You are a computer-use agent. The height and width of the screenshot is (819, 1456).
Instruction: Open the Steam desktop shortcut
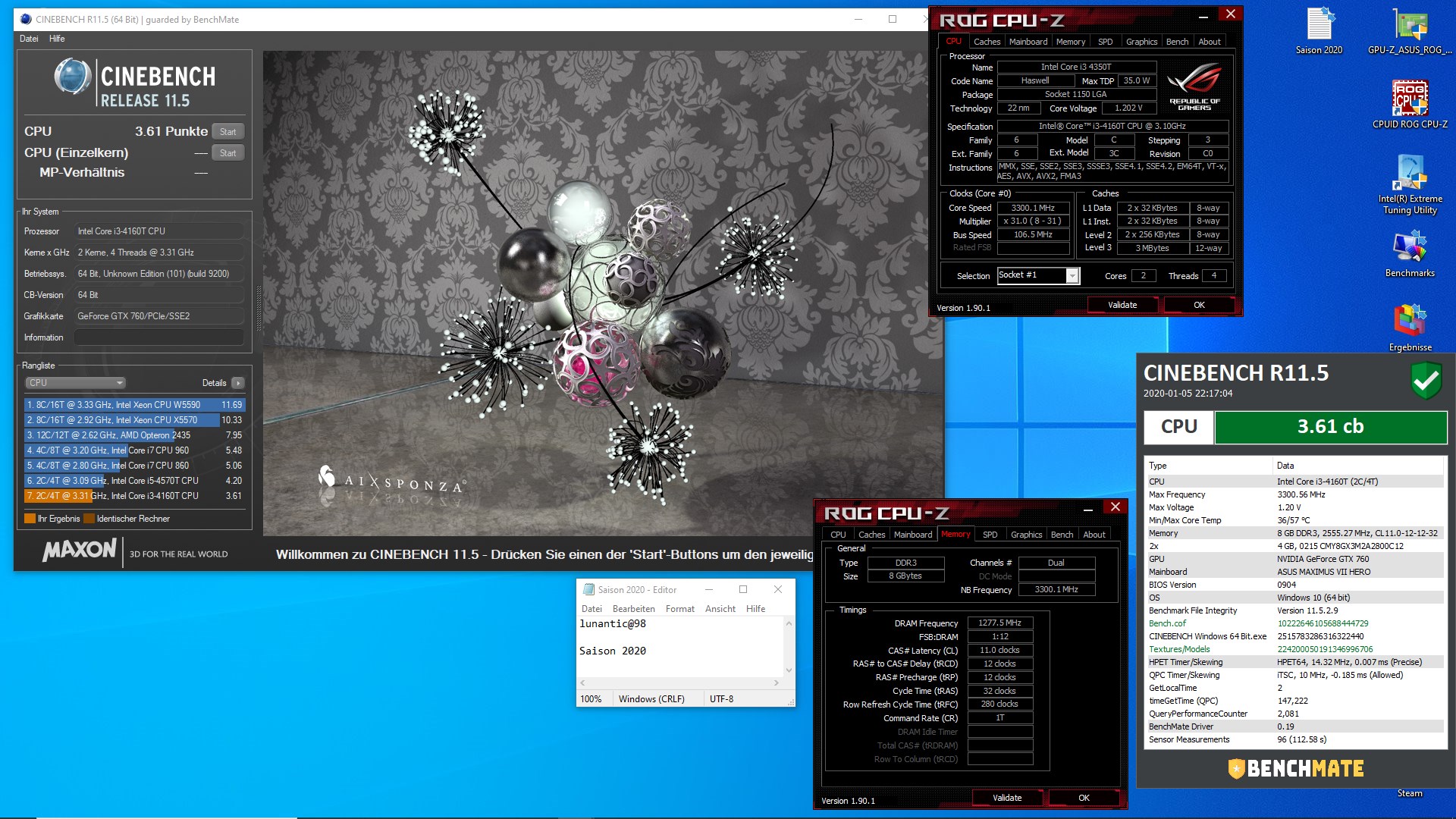(x=1410, y=793)
